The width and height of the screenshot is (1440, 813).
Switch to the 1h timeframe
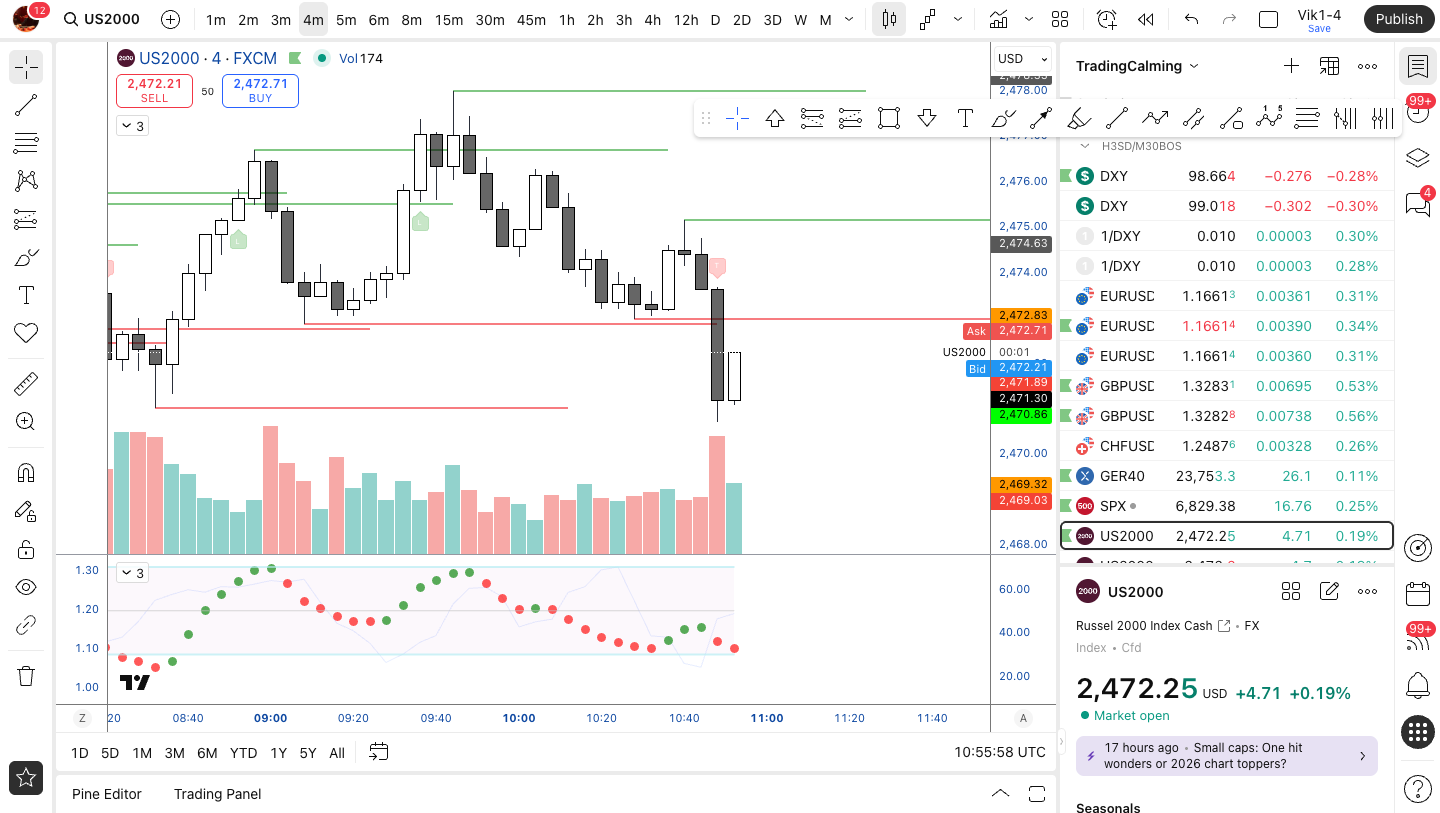567,19
